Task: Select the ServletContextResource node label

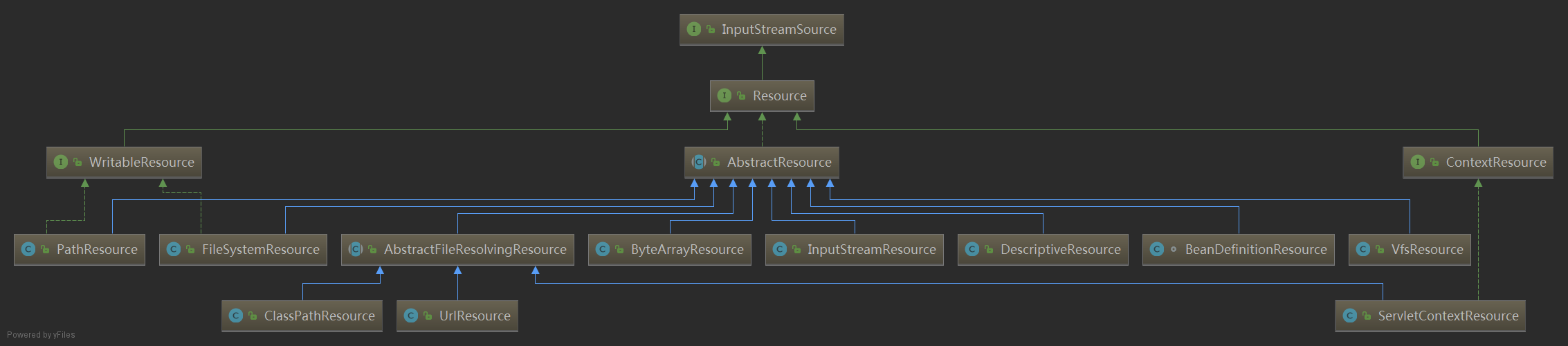Action: (1448, 316)
